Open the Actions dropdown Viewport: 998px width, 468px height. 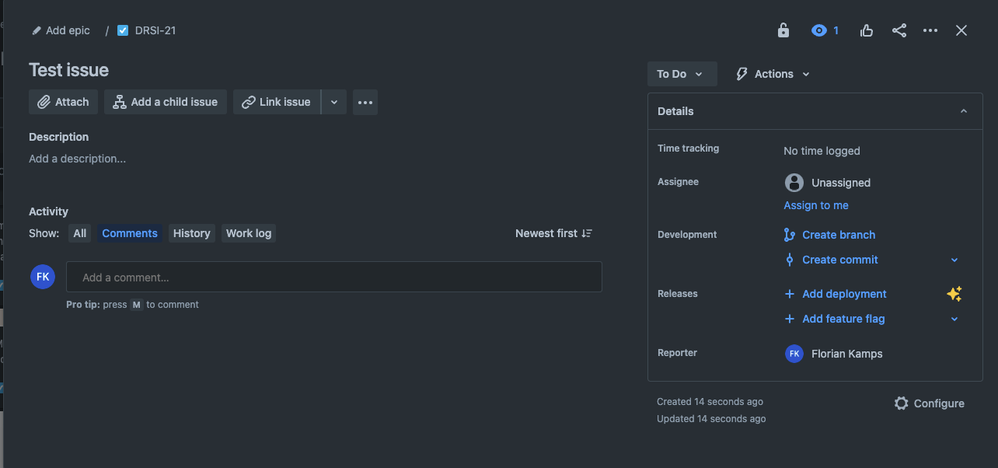tap(773, 74)
